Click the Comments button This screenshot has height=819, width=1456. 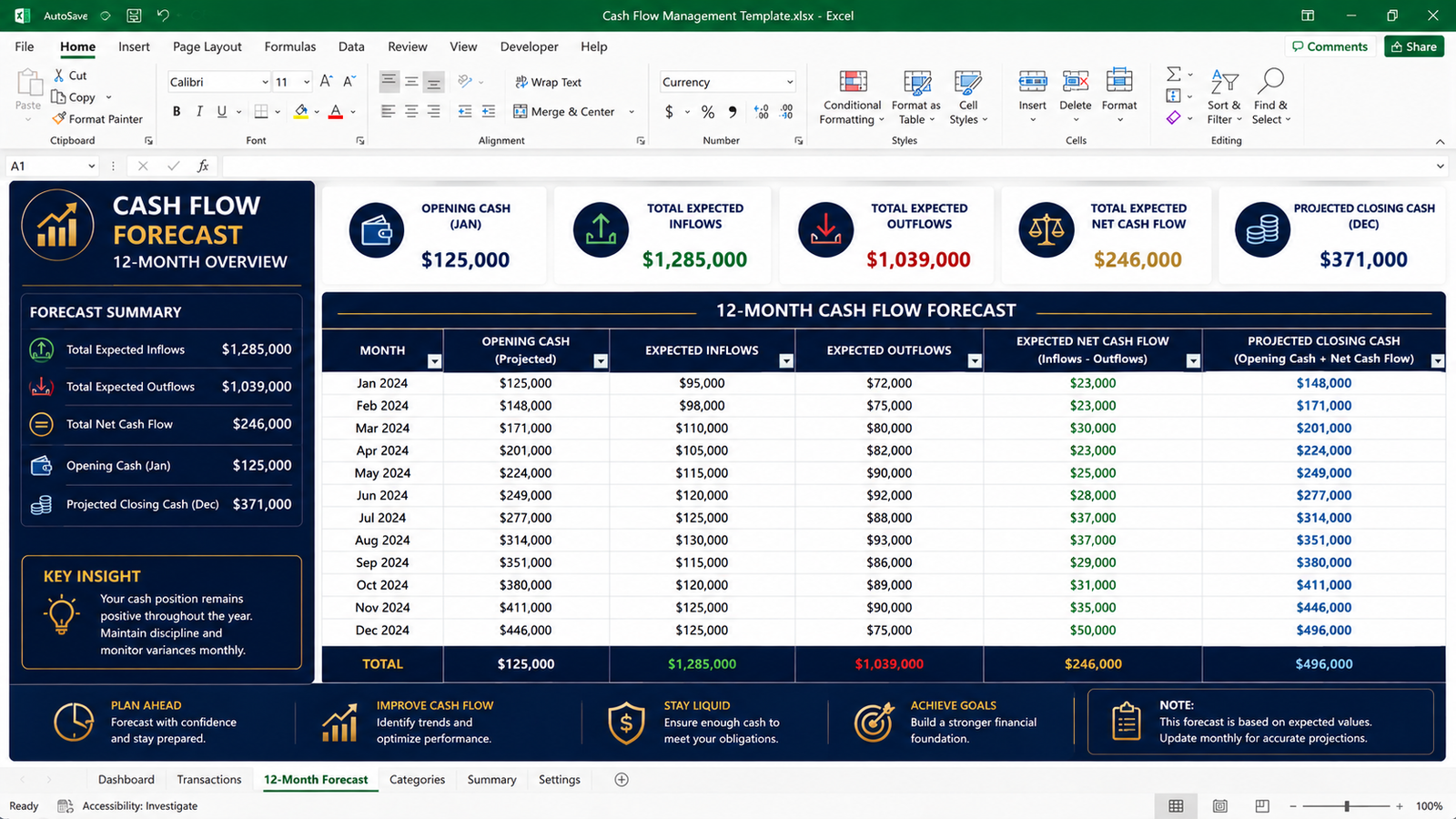[x=1330, y=46]
